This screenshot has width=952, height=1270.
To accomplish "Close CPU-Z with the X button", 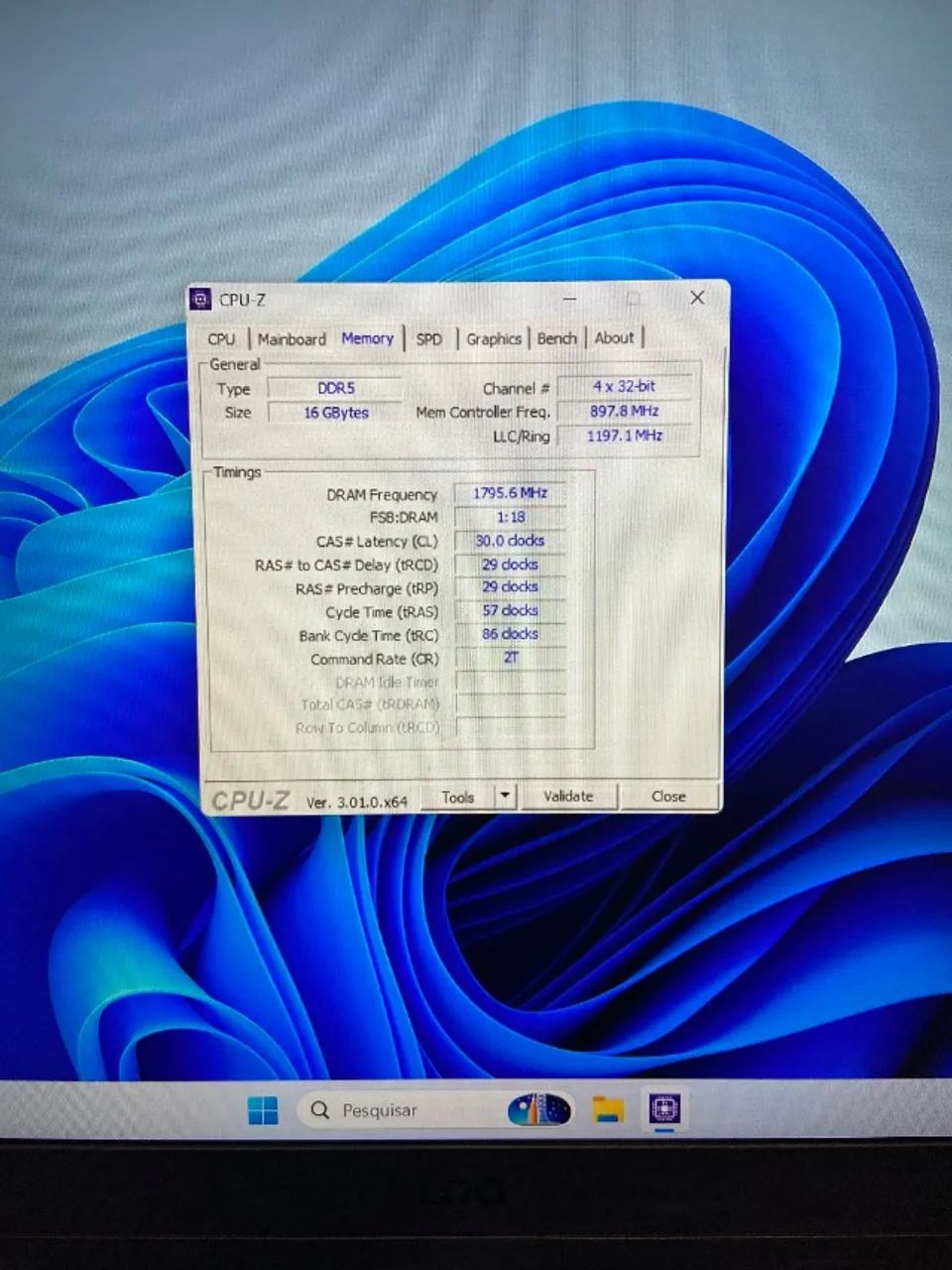I will click(697, 298).
